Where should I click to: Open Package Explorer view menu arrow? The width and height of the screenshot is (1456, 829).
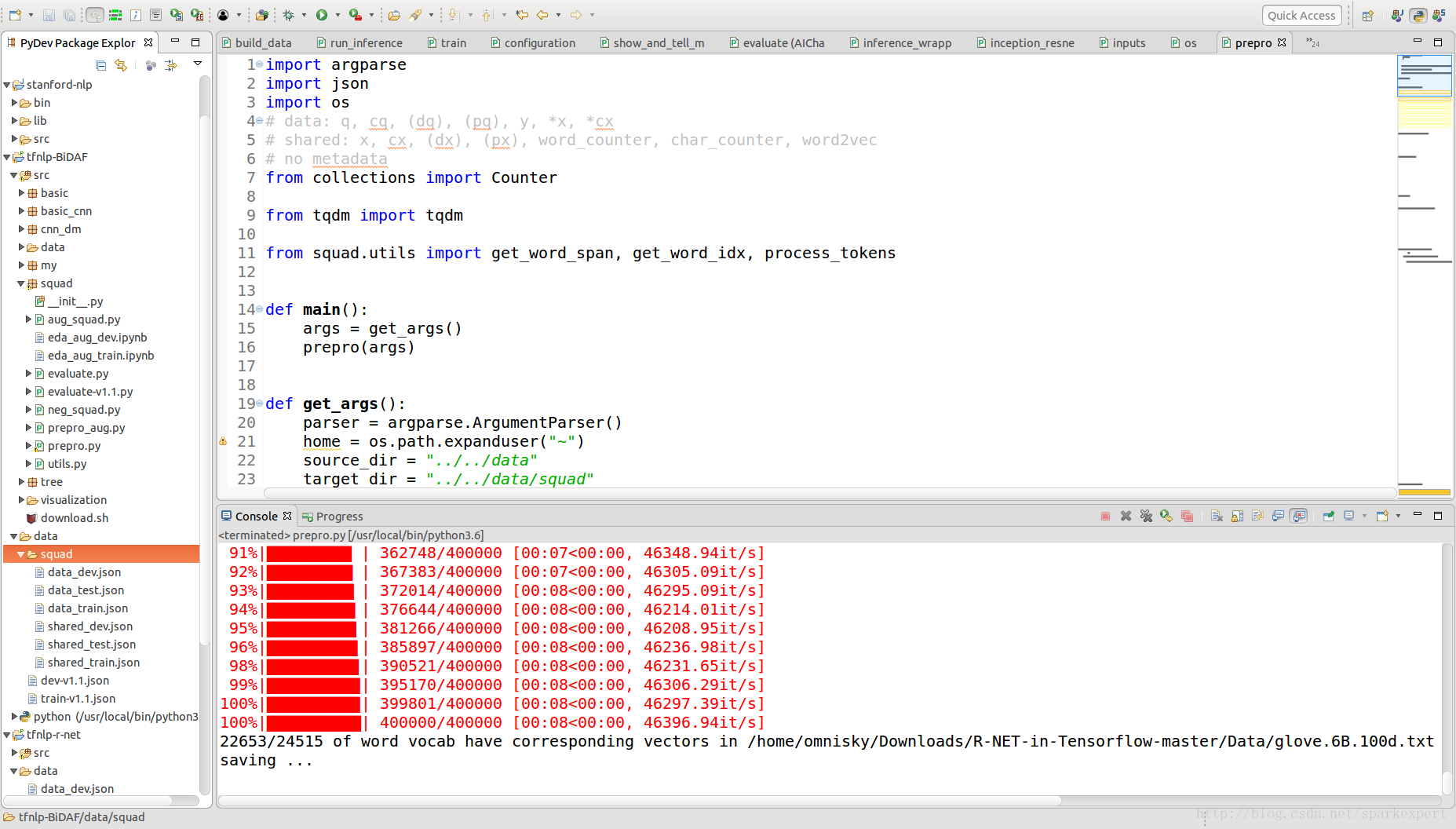click(198, 64)
